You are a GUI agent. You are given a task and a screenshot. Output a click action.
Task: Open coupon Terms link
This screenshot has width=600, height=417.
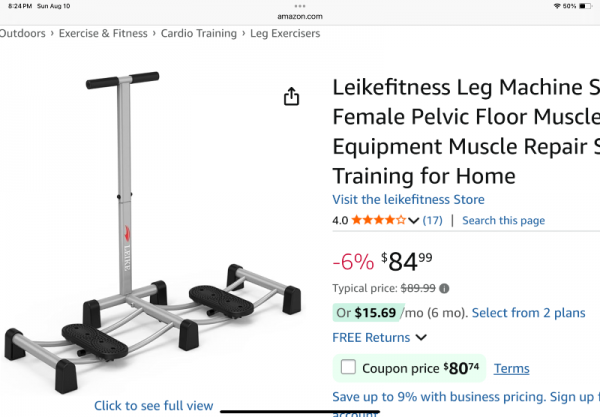click(511, 369)
